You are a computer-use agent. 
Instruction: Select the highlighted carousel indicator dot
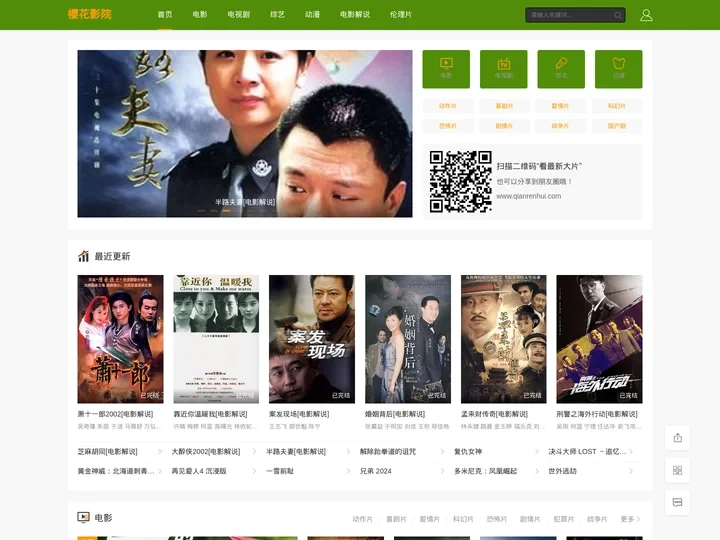point(226,211)
